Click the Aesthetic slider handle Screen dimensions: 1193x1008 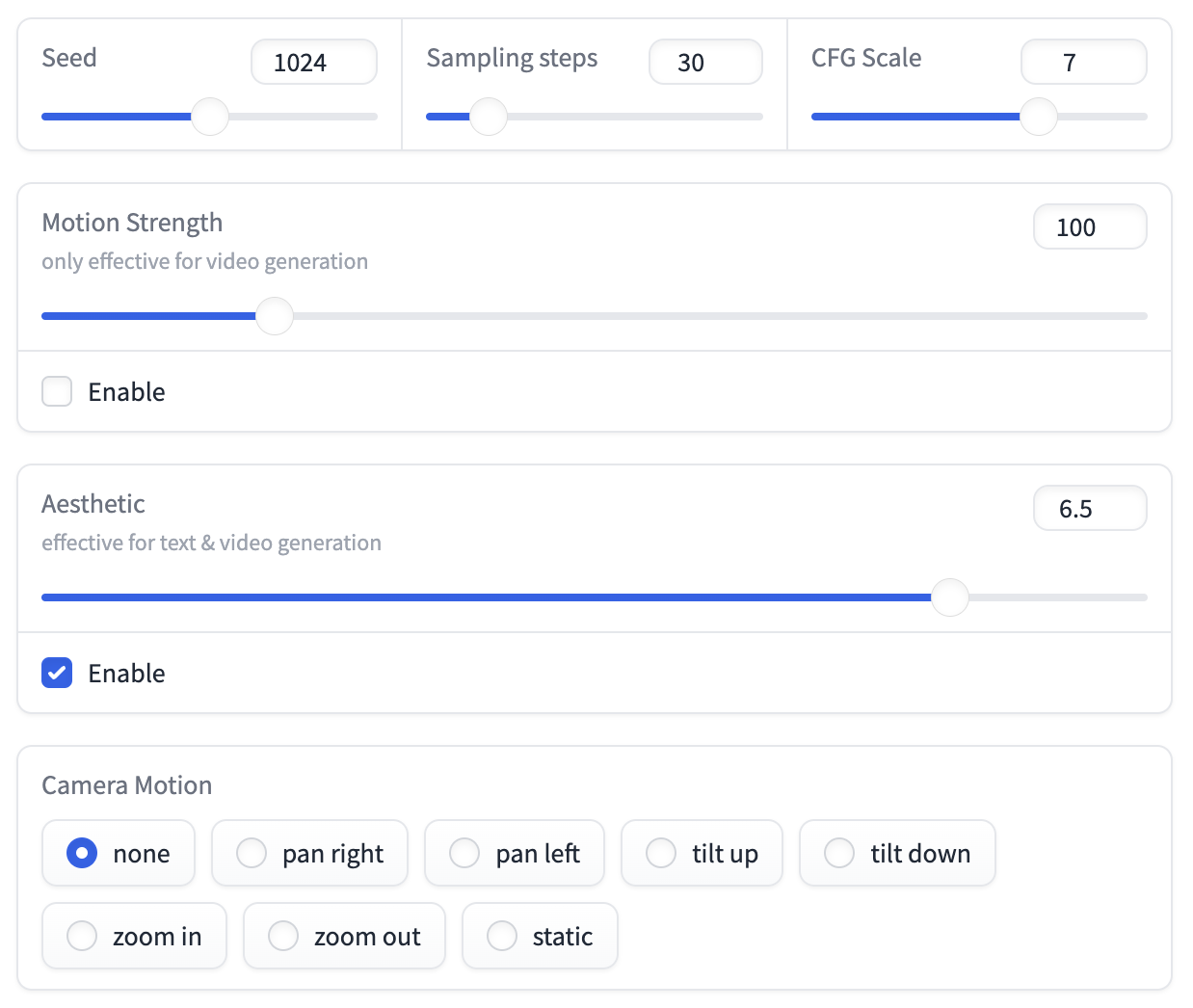tap(950, 597)
